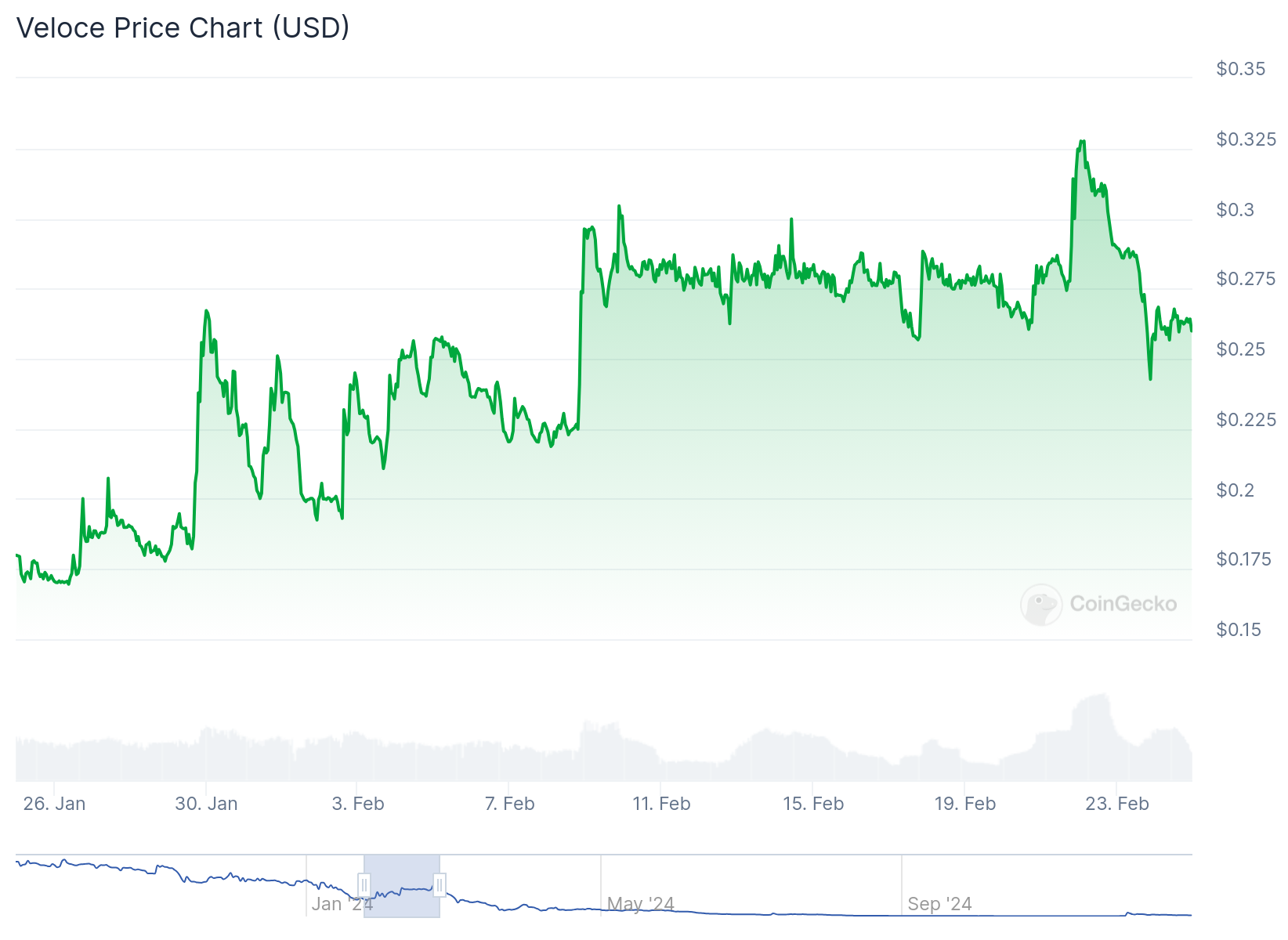Click May '24 in the navigator timeline
The image size is (1288, 940).
(641, 904)
